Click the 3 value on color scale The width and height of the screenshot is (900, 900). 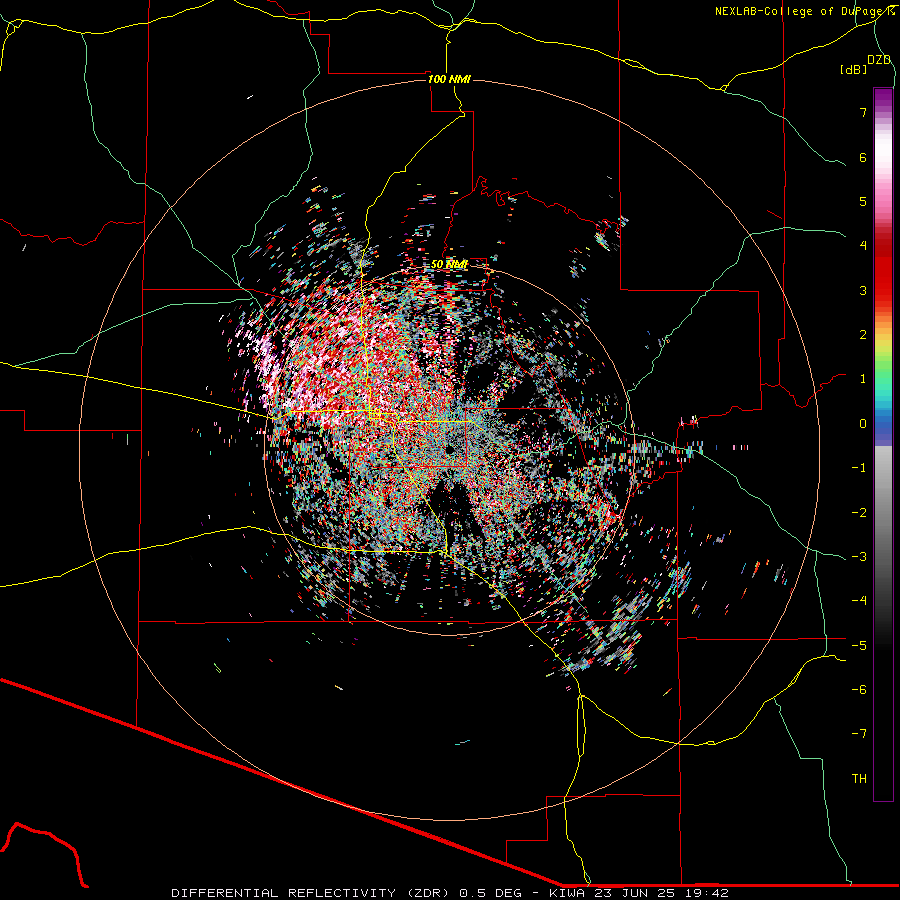(863, 290)
